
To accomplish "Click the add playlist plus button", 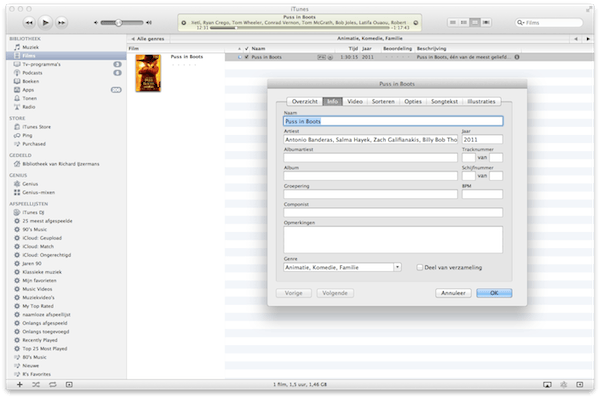I will coord(20,385).
